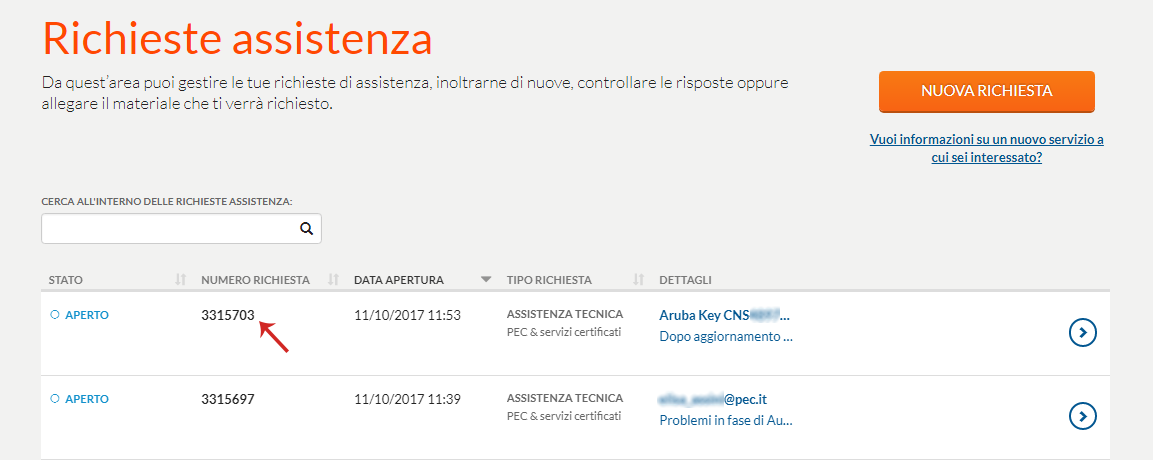The image size is (1153, 461).
Task: Click the STATO sort arrows icon
Action: pyautogui.click(x=180, y=279)
